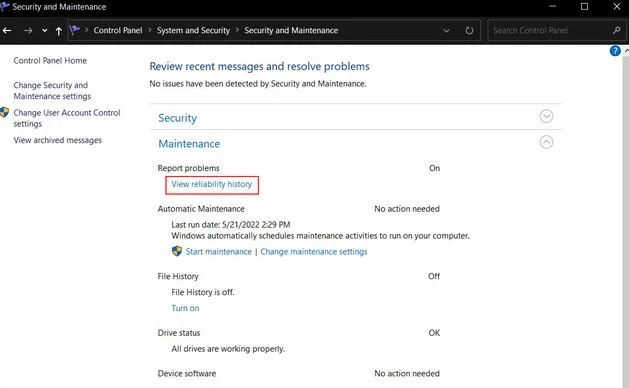Click the 'Review recent messages and resolve problems' heading
The height and width of the screenshot is (388, 629).
tap(259, 66)
